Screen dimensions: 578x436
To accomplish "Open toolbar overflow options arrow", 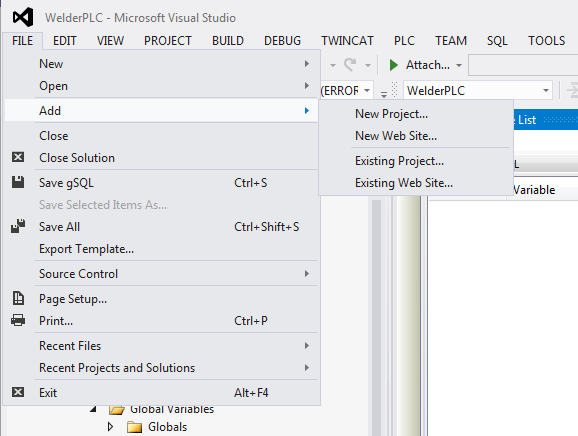I will pyautogui.click(x=384, y=94).
